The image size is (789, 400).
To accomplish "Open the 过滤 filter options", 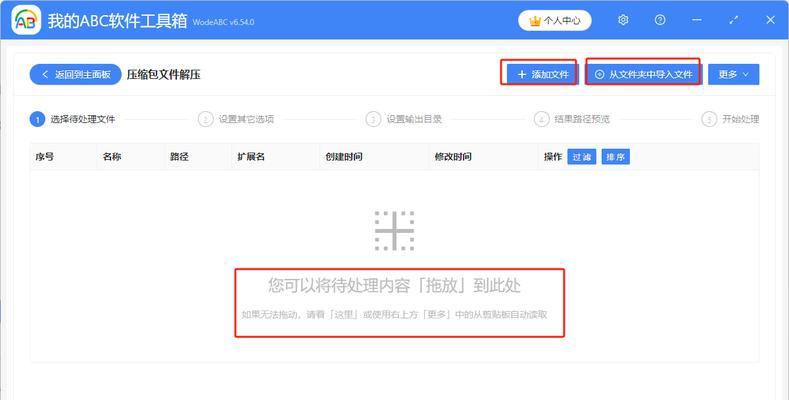I will pos(582,157).
